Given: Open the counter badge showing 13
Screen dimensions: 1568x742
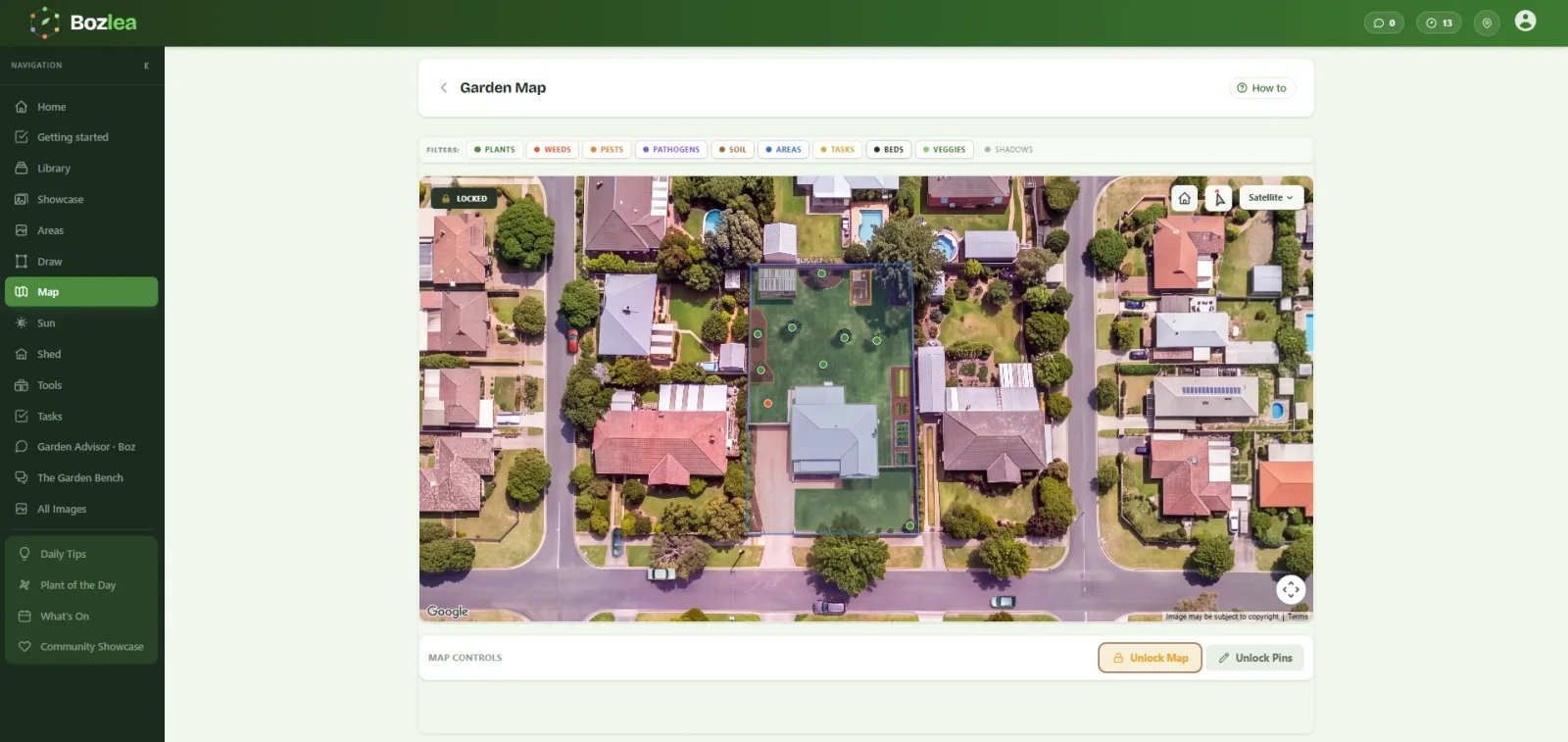Looking at the screenshot, I should coord(1439,23).
